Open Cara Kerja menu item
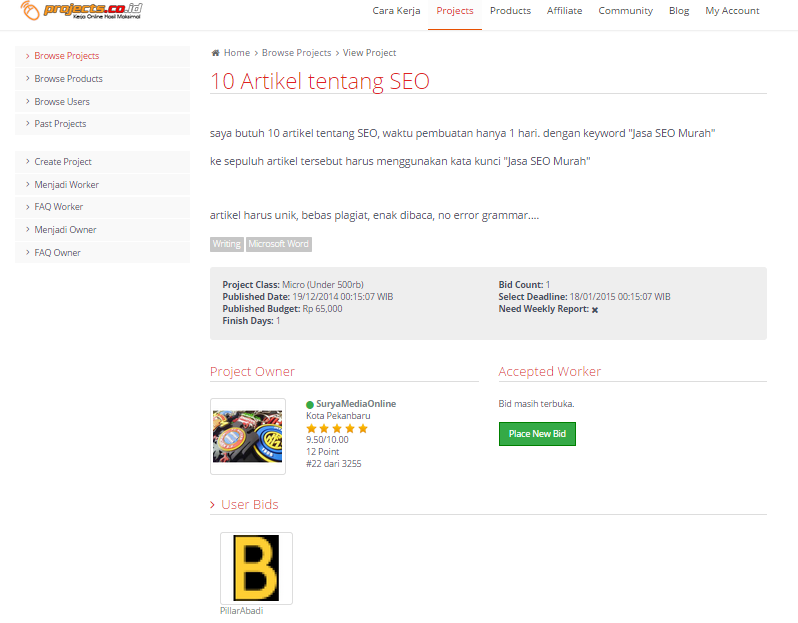798x623 pixels. (396, 11)
